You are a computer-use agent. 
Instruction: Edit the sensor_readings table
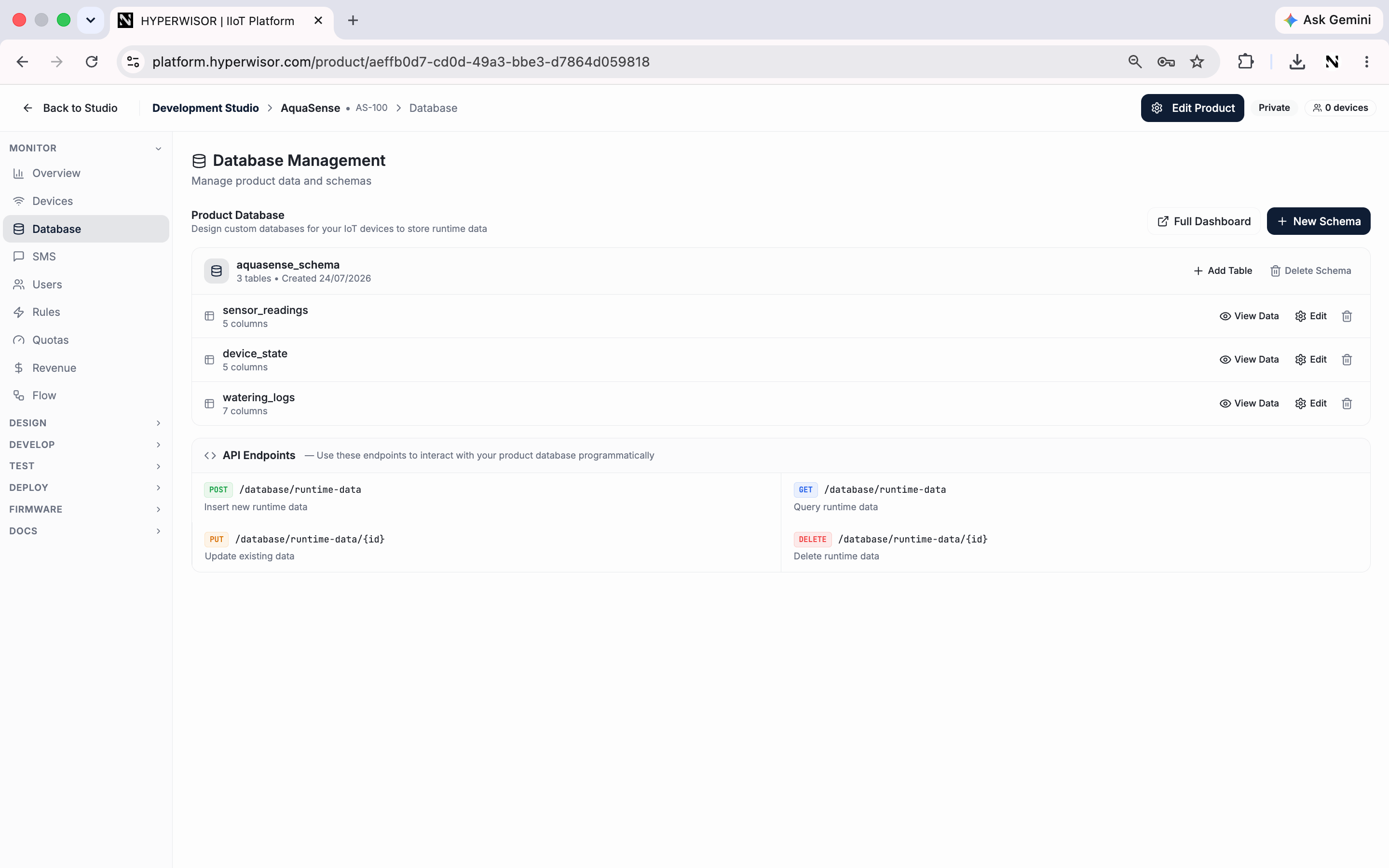click(1311, 316)
